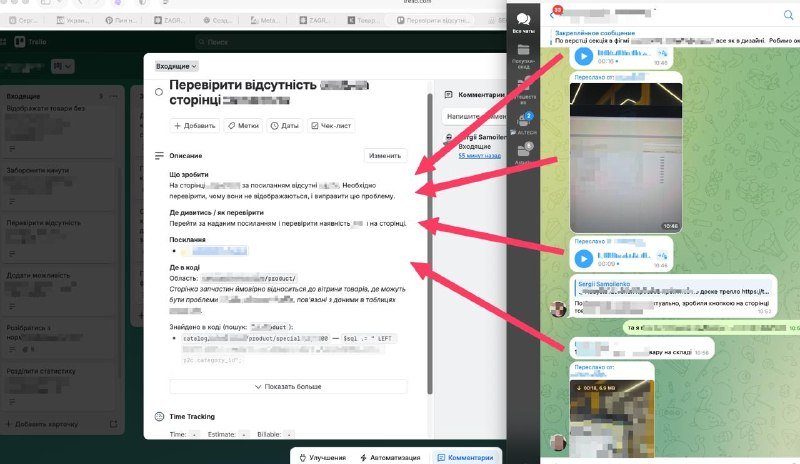Open Все чаты in Telegram sidebar

click(523, 23)
